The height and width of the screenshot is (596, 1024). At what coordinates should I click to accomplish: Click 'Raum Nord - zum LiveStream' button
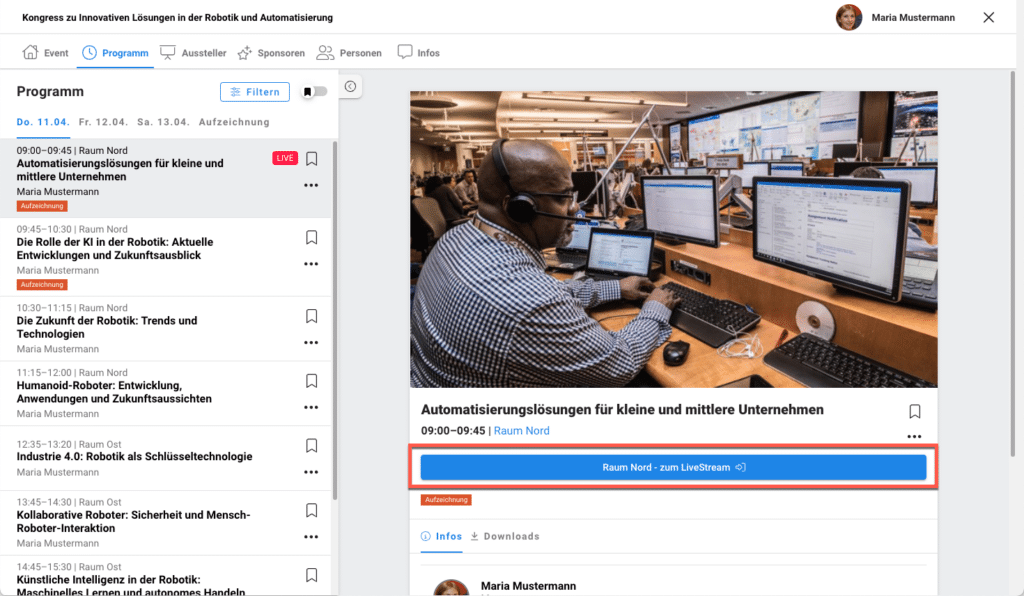[x=673, y=467]
